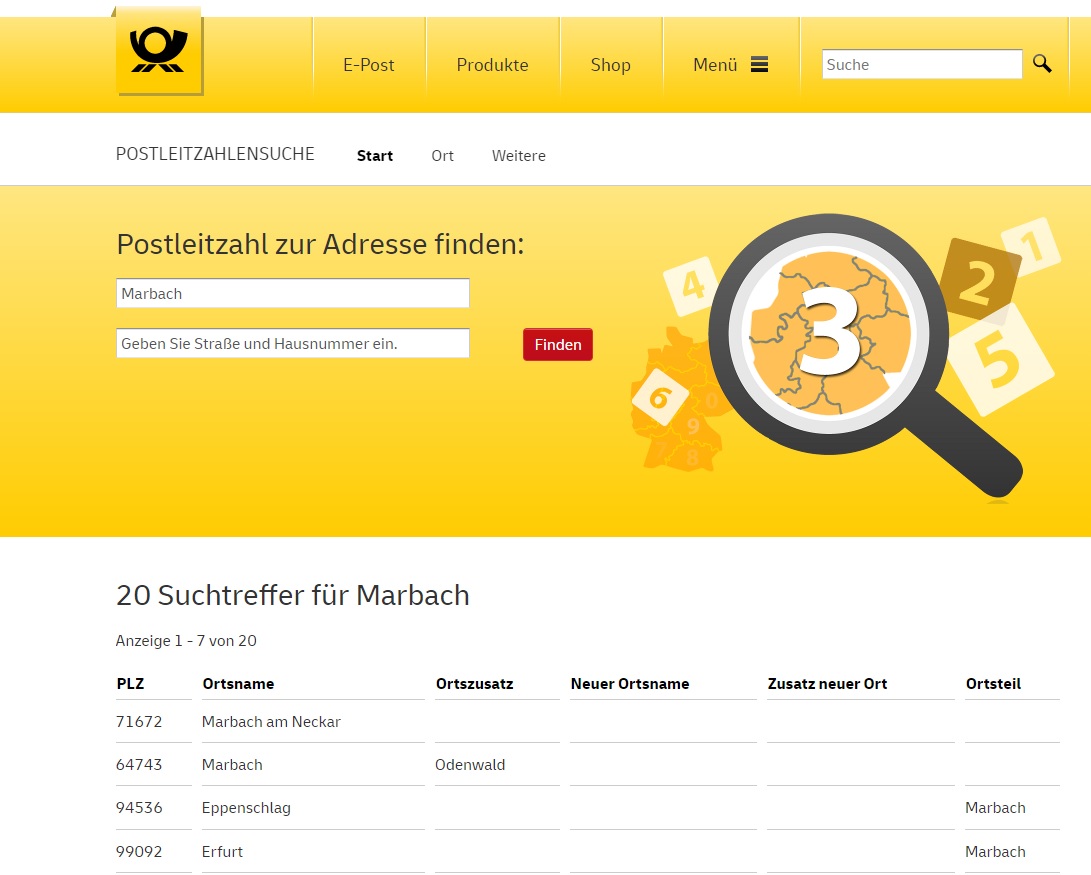Click the number 5 tile graphic
Viewport: 1091px width, 875px height.
click(x=999, y=362)
